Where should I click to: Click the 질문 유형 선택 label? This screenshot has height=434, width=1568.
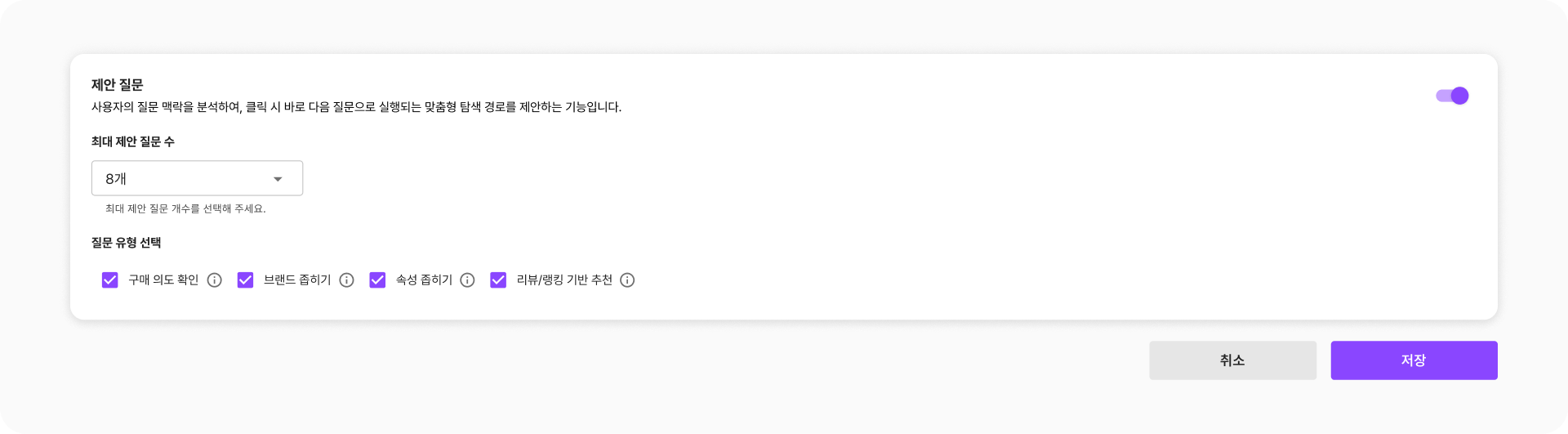(x=127, y=243)
